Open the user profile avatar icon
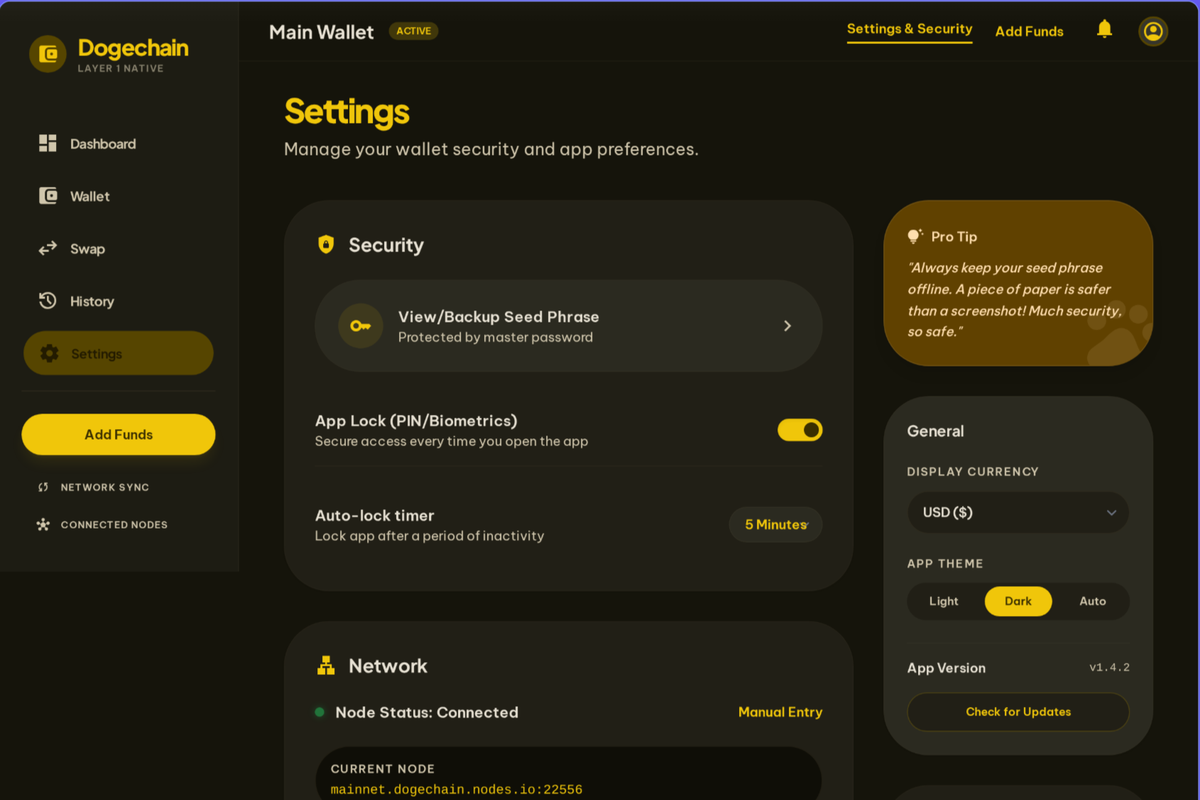The image size is (1200, 800). coord(1153,31)
